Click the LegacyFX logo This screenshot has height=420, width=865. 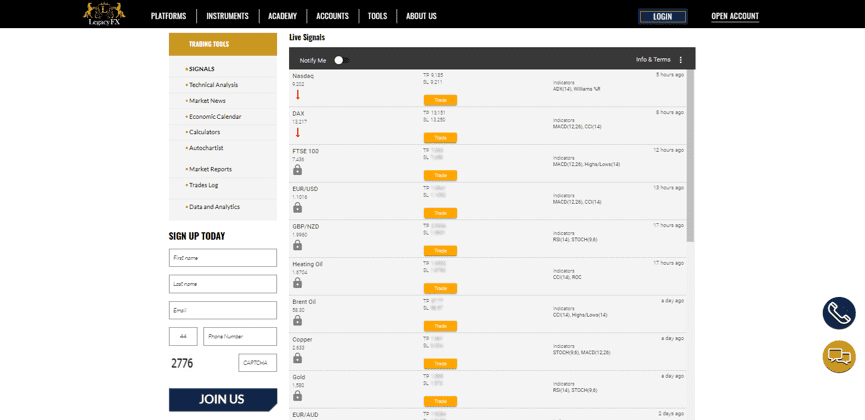click(104, 14)
